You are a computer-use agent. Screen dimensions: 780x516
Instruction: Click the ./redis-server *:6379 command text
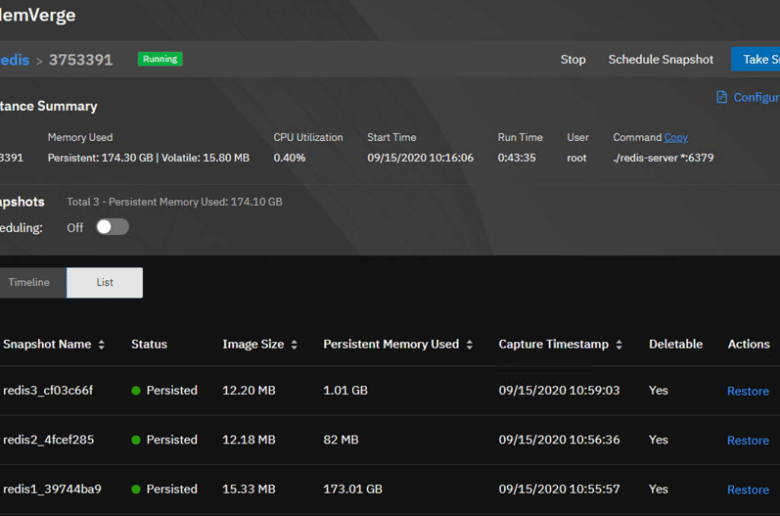[x=663, y=158]
